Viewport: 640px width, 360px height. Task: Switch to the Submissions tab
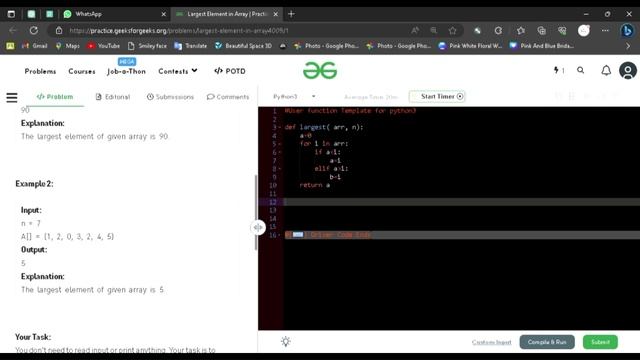pyautogui.click(x=170, y=97)
